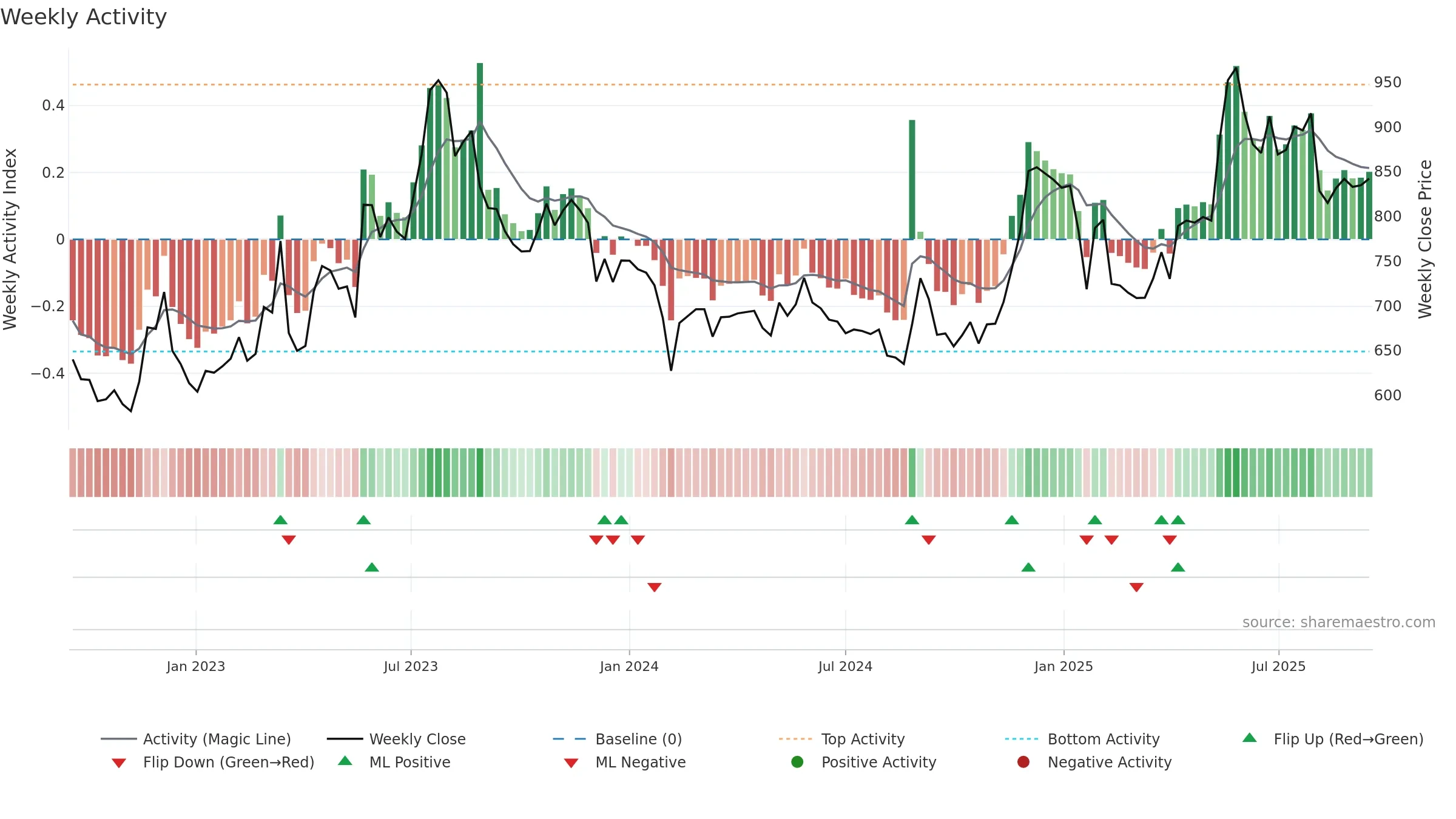The width and height of the screenshot is (1456, 819).
Task: Click the darkest green heat strip cell near Aug 2023
Action: click(480, 473)
